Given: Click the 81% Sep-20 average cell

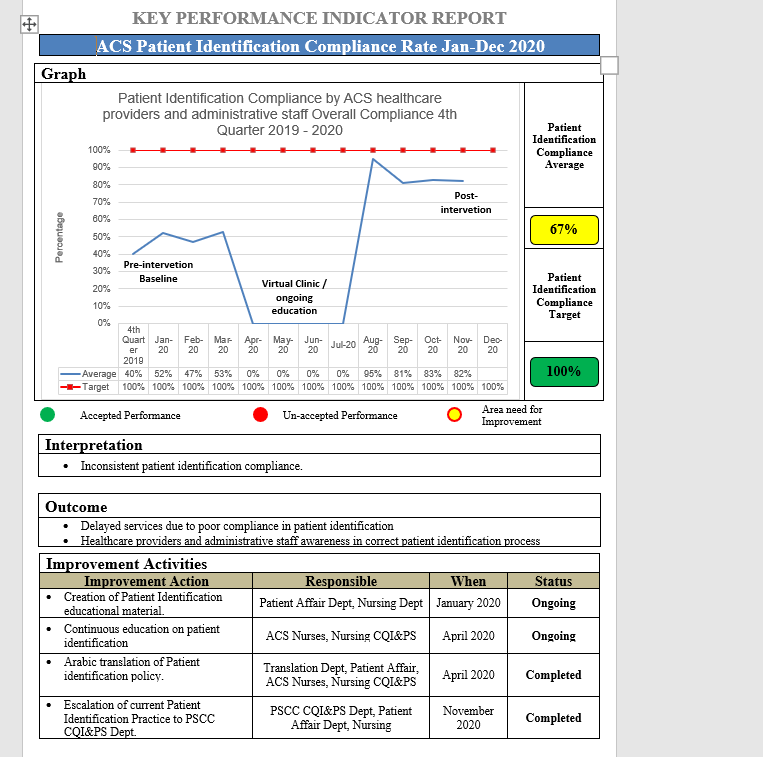Looking at the screenshot, I should tap(402, 374).
